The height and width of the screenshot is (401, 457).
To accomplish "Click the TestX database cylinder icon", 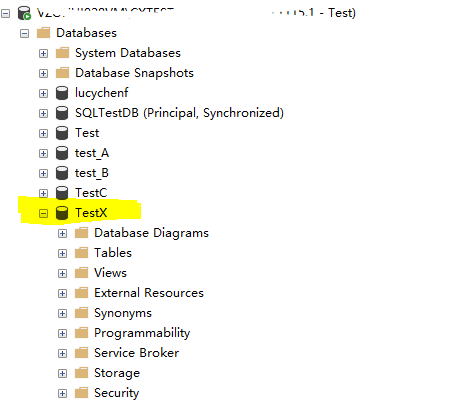I will 62,213.
